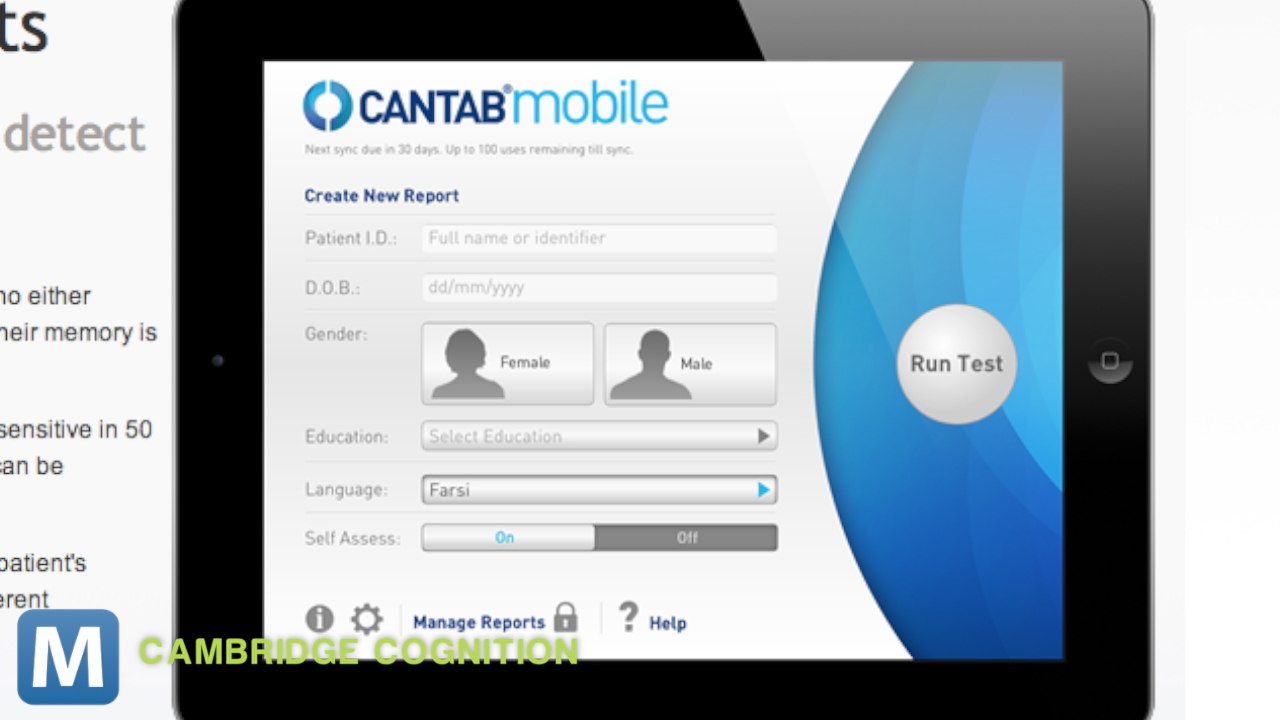This screenshot has width=1280, height=720.
Task: Select Male gender option
Action: [x=690, y=364]
